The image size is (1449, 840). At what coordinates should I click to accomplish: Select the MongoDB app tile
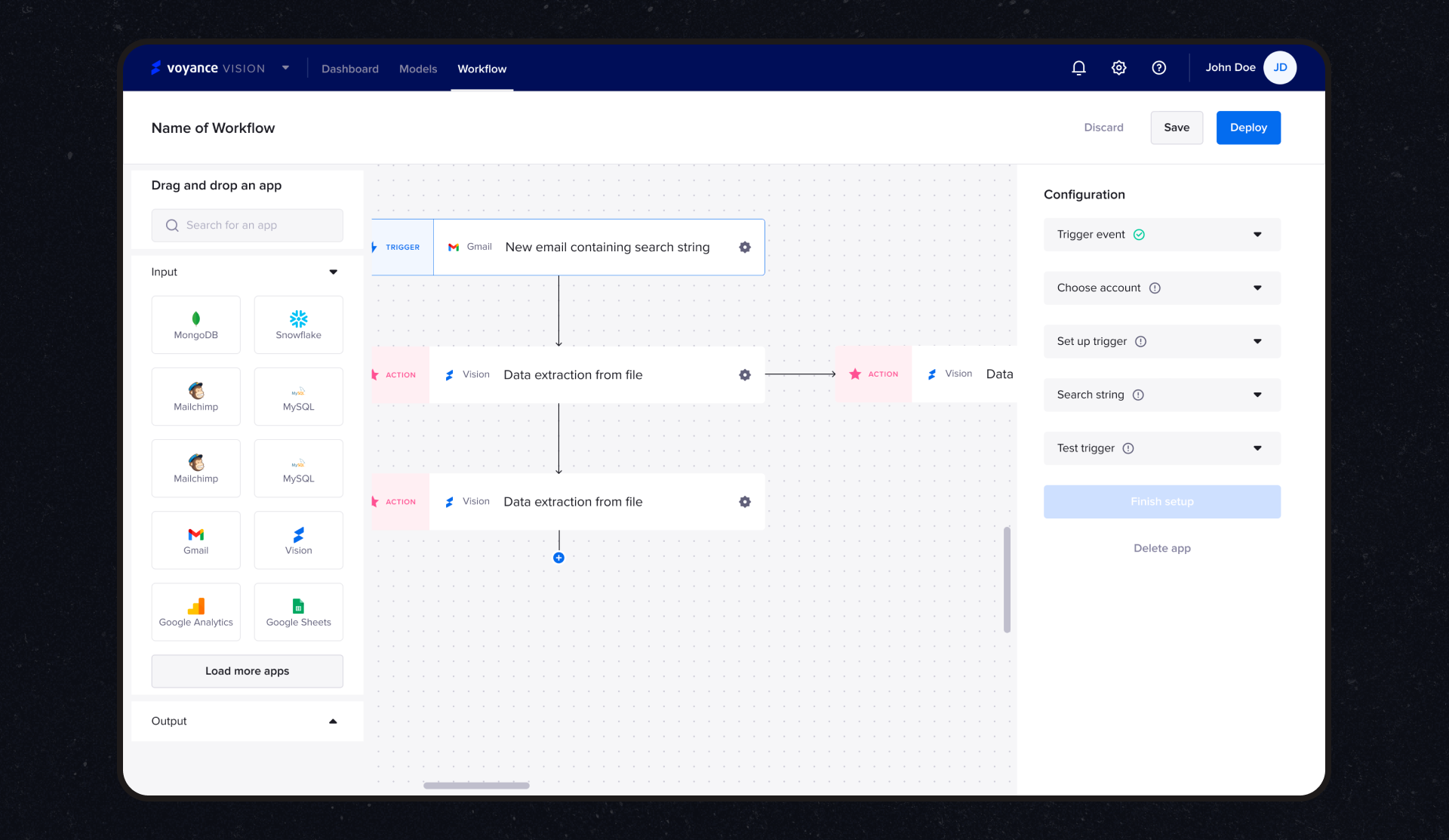pyautogui.click(x=195, y=325)
